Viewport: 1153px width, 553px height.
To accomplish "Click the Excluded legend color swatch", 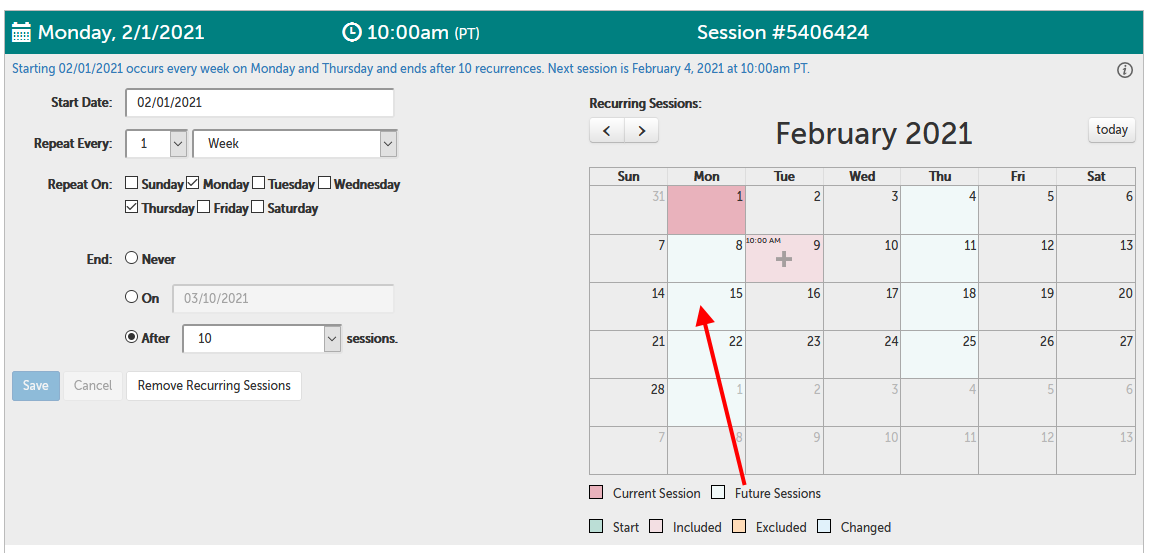I will (740, 526).
